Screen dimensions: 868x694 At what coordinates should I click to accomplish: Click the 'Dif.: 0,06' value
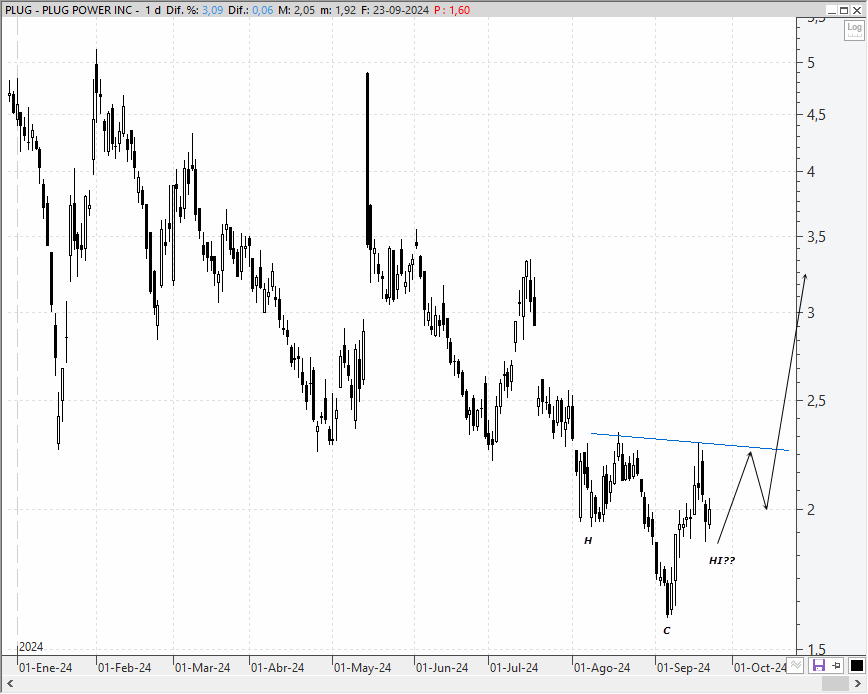click(x=251, y=10)
